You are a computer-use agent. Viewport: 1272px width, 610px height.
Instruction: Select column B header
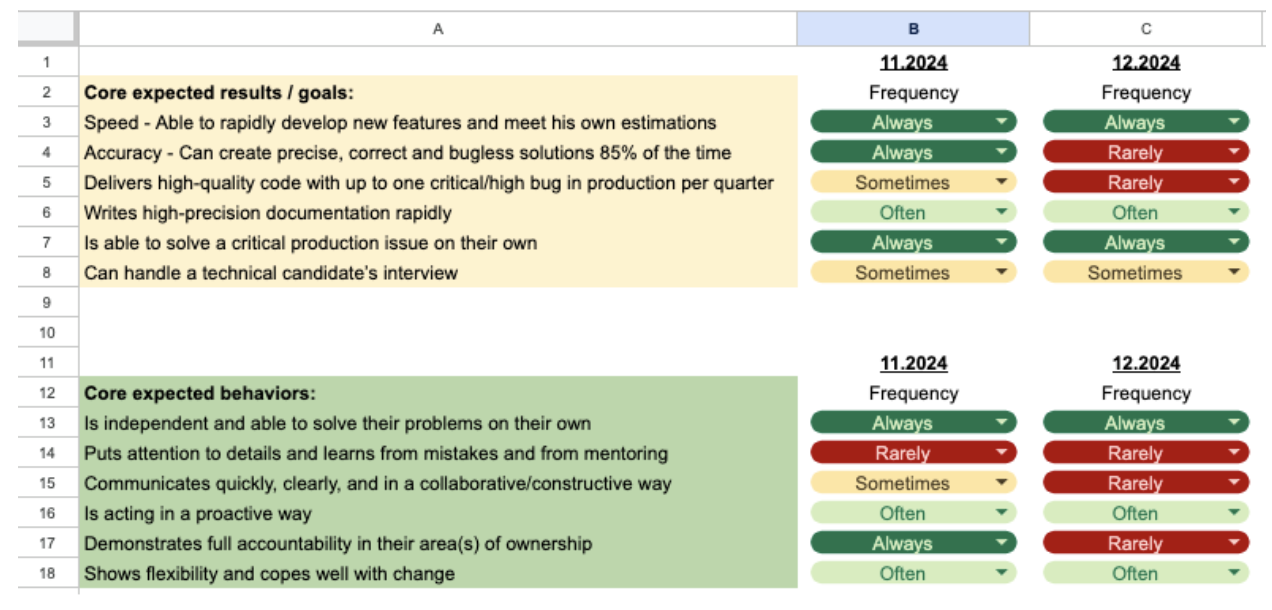[x=913, y=29]
